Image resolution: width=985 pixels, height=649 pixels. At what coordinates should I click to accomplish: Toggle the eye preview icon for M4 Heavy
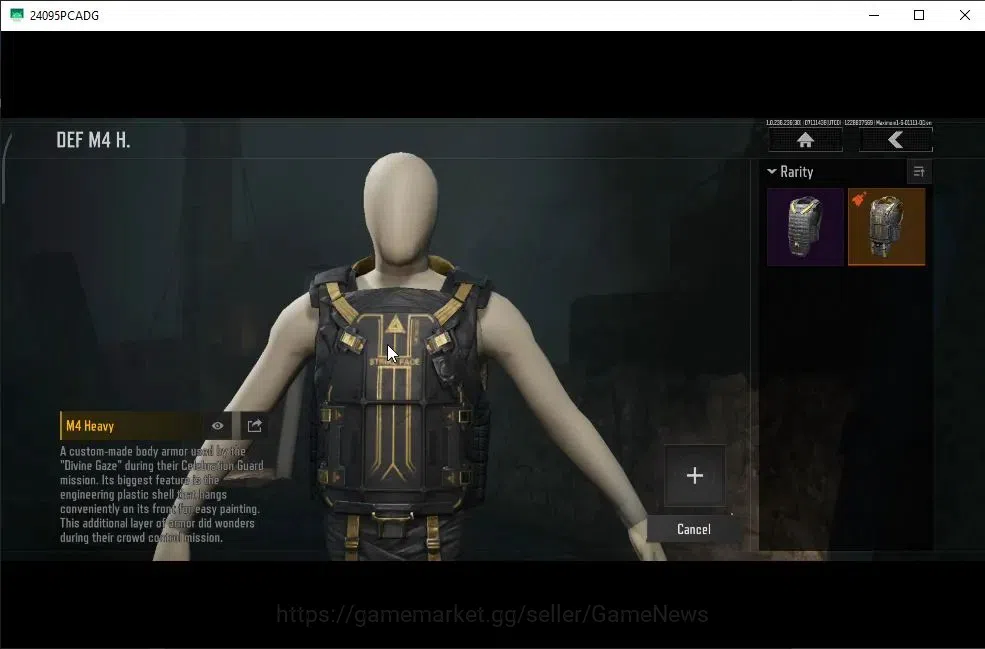[217, 426]
